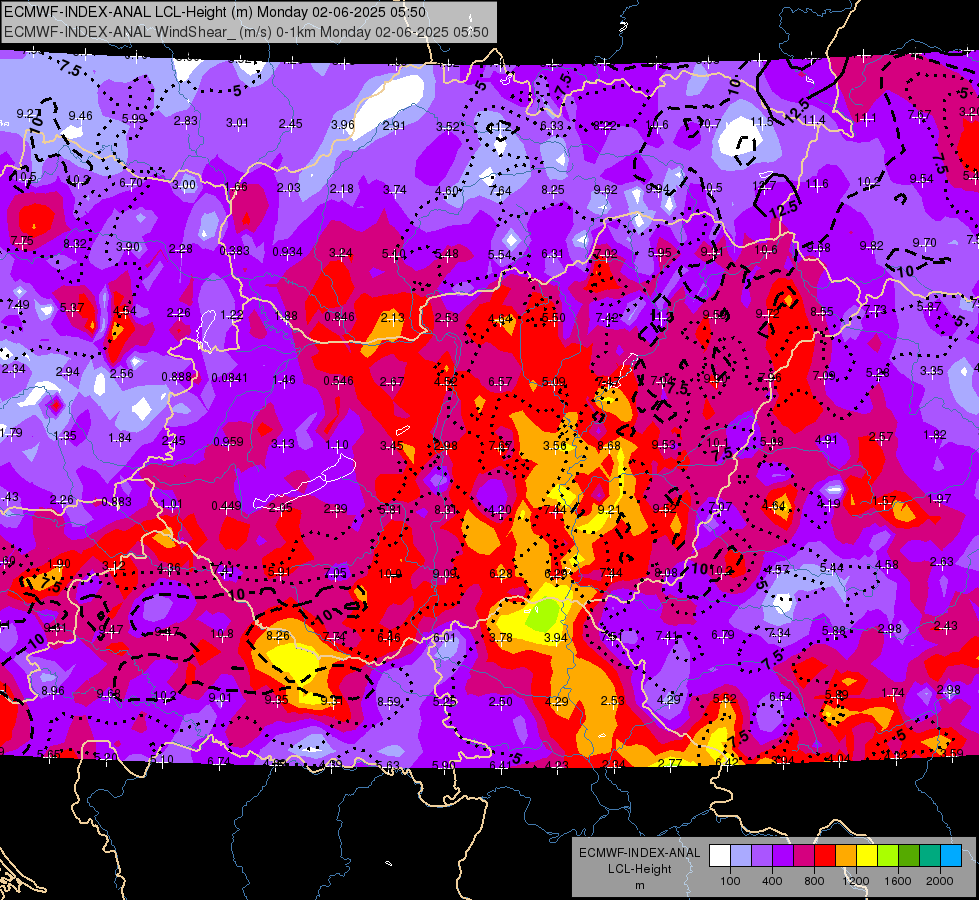Click the wind shear value '6.28'
The image size is (979, 900).
[x=501, y=573]
